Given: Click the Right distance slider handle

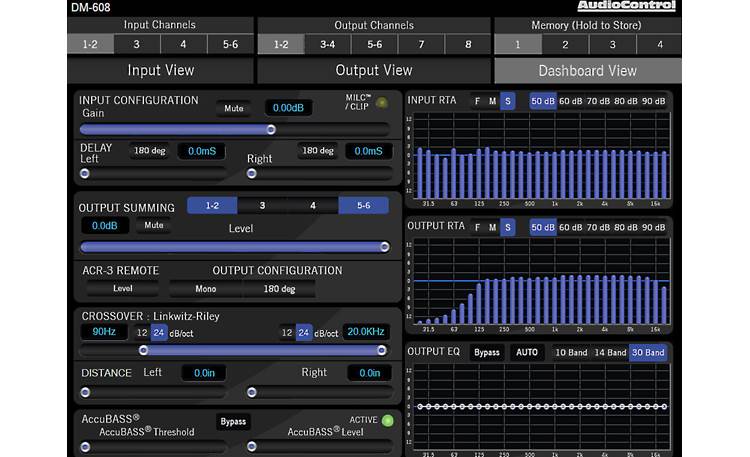Looking at the screenshot, I should (252, 392).
